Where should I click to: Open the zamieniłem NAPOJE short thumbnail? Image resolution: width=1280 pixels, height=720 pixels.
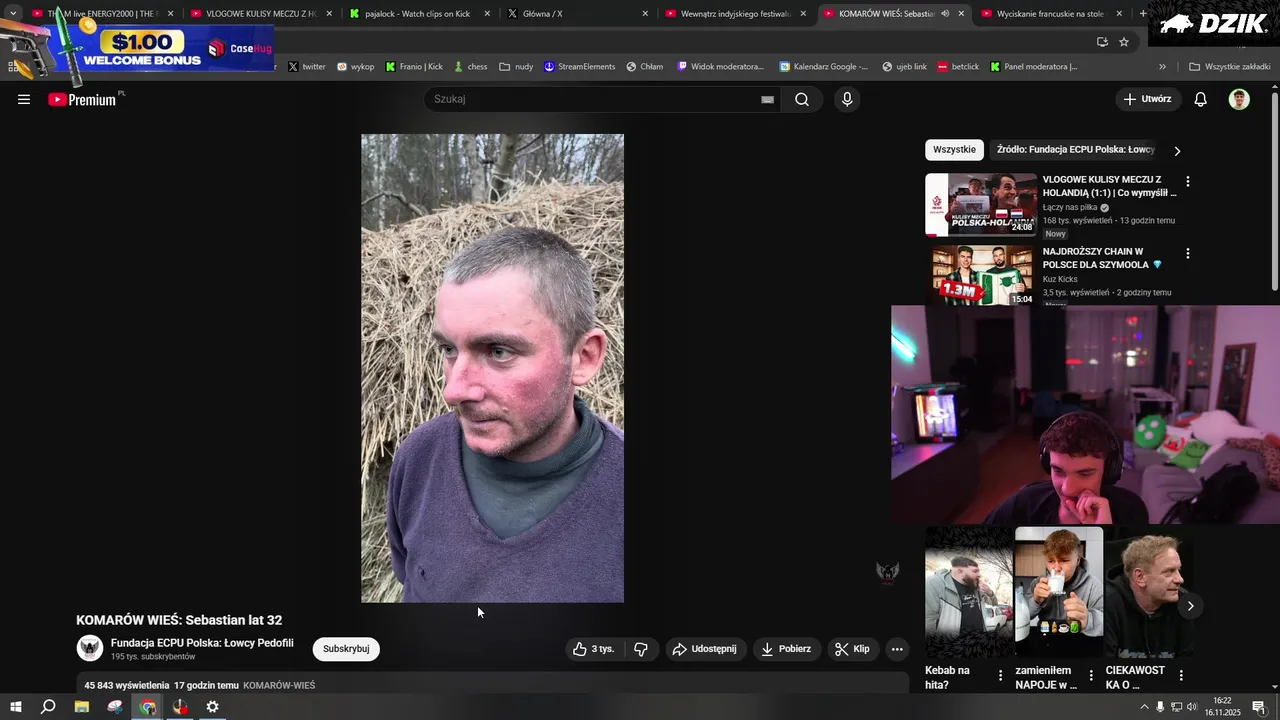(1059, 592)
